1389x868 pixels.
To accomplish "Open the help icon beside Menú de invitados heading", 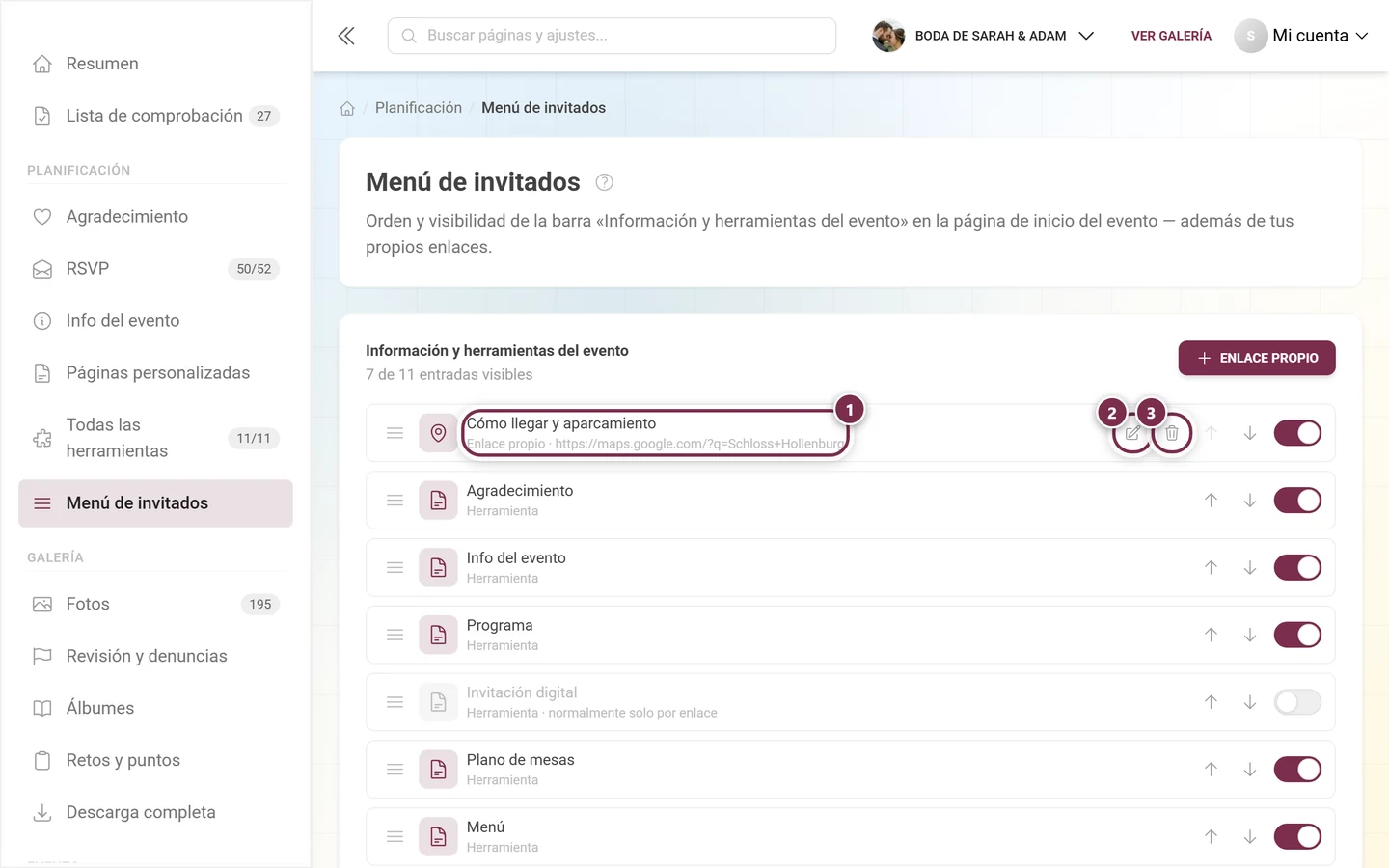I will (x=605, y=182).
